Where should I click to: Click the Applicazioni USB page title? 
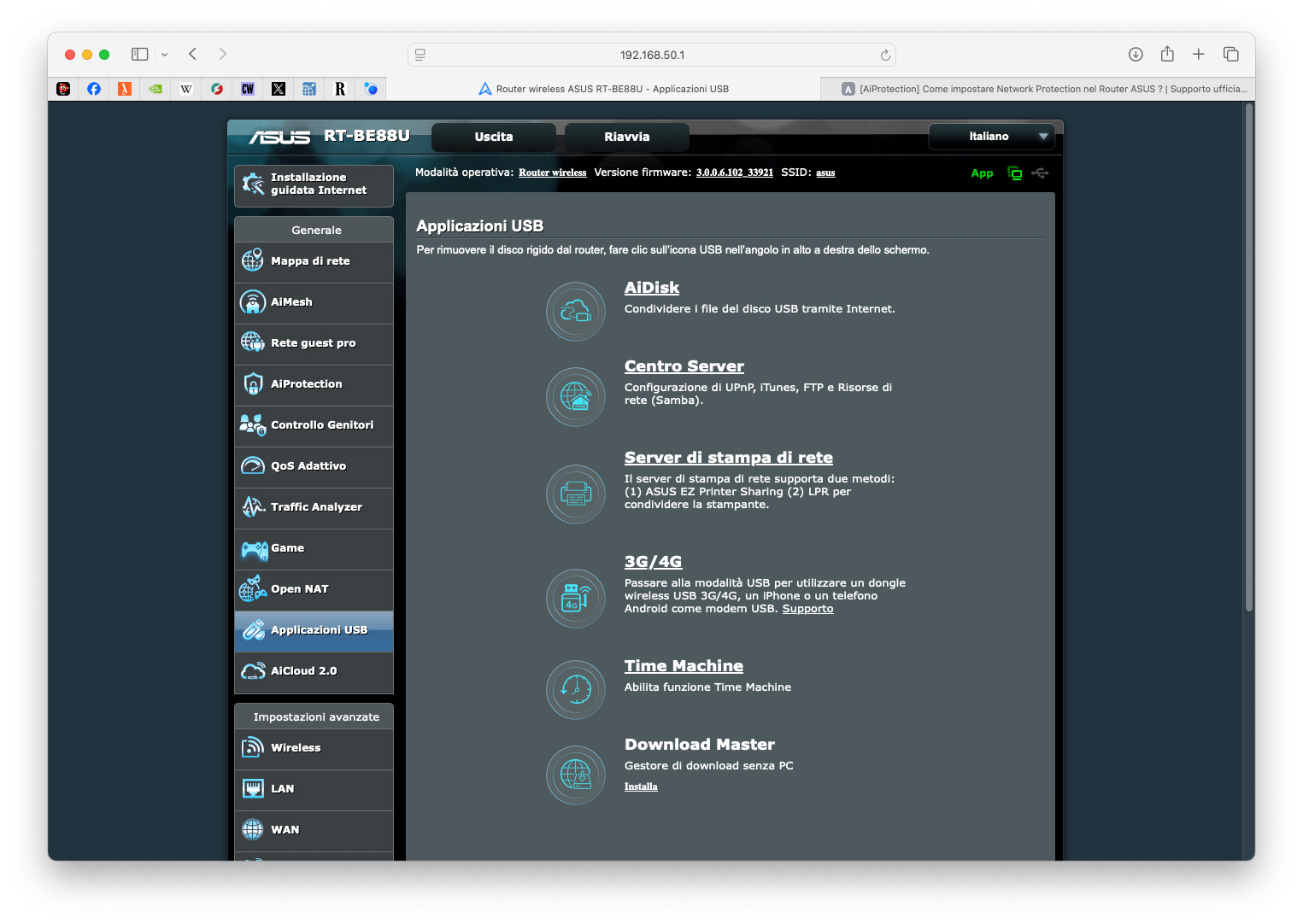click(480, 226)
